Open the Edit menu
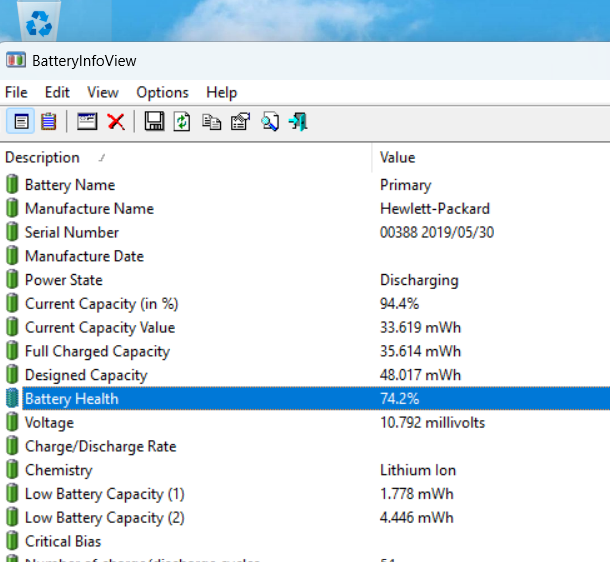This screenshot has height=562, width=610. 57,93
